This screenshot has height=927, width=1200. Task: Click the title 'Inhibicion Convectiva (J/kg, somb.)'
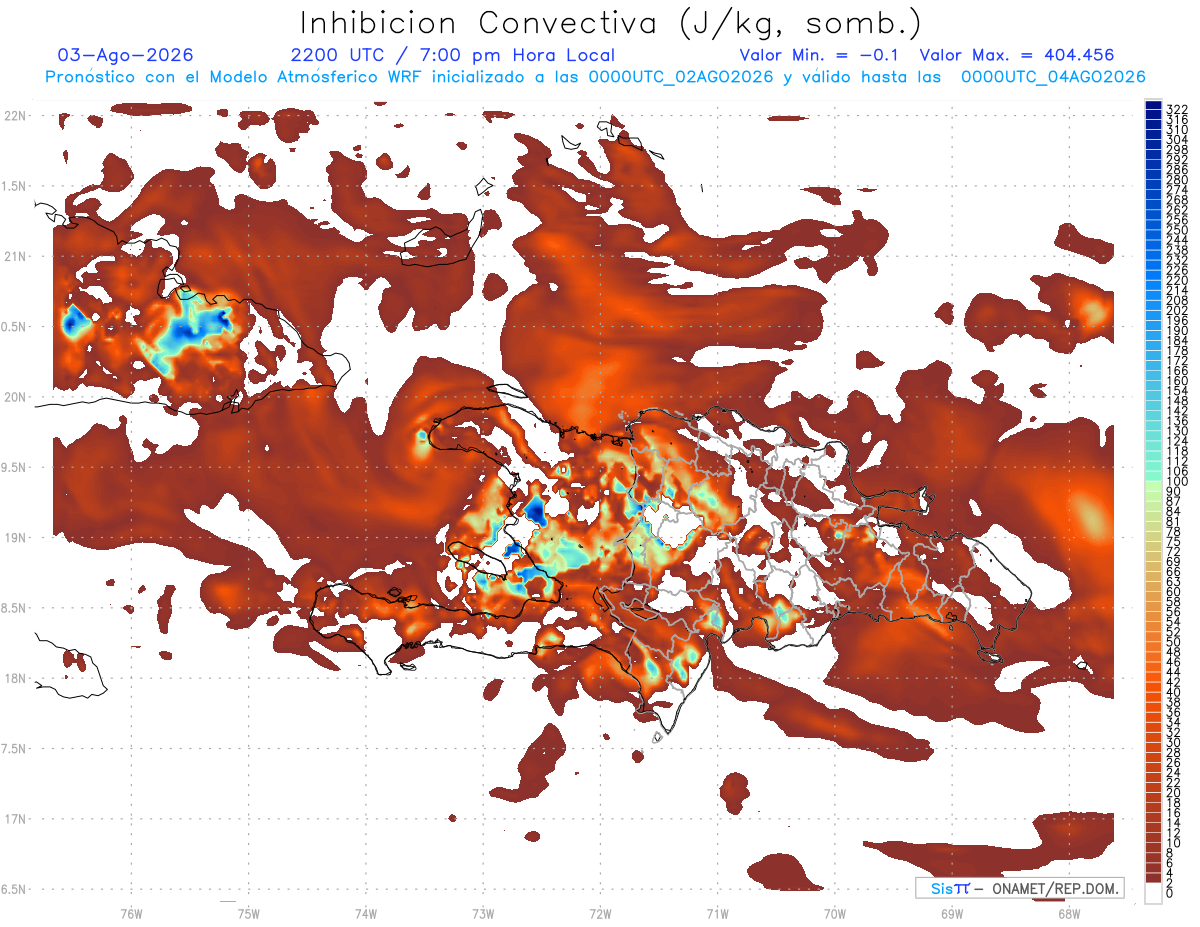tap(611, 24)
